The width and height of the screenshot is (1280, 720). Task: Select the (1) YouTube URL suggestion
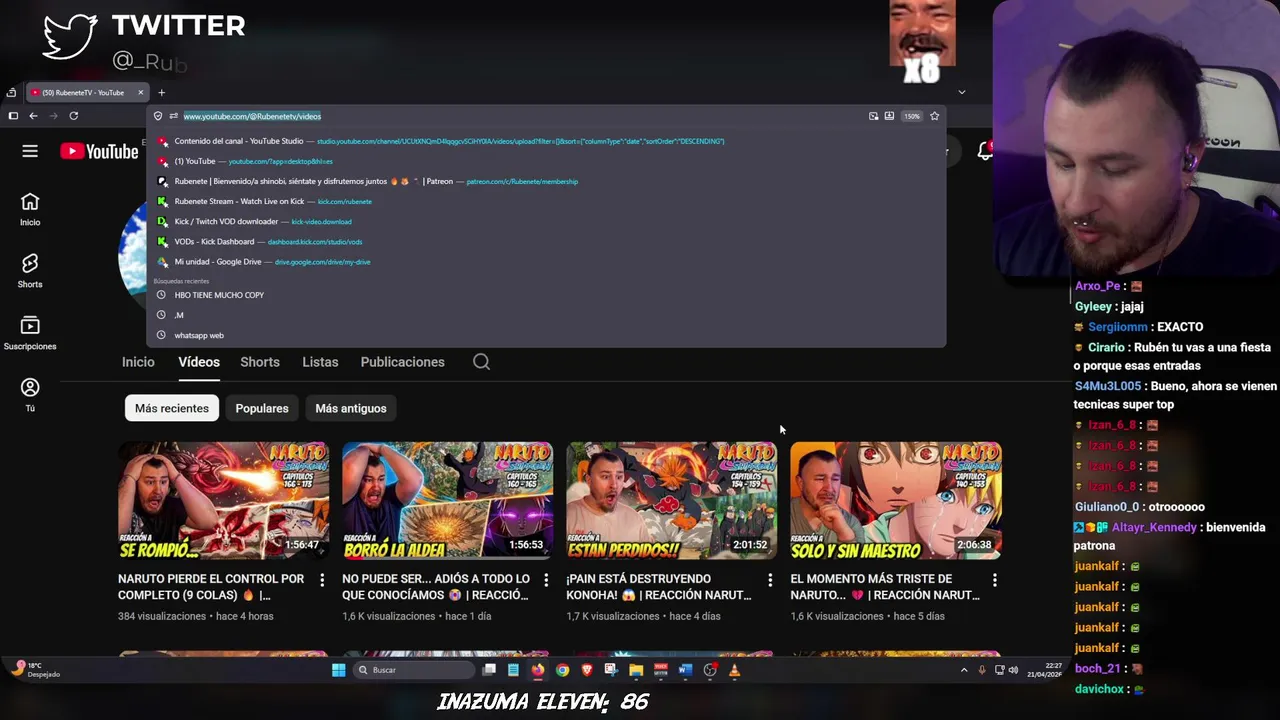(x=546, y=161)
